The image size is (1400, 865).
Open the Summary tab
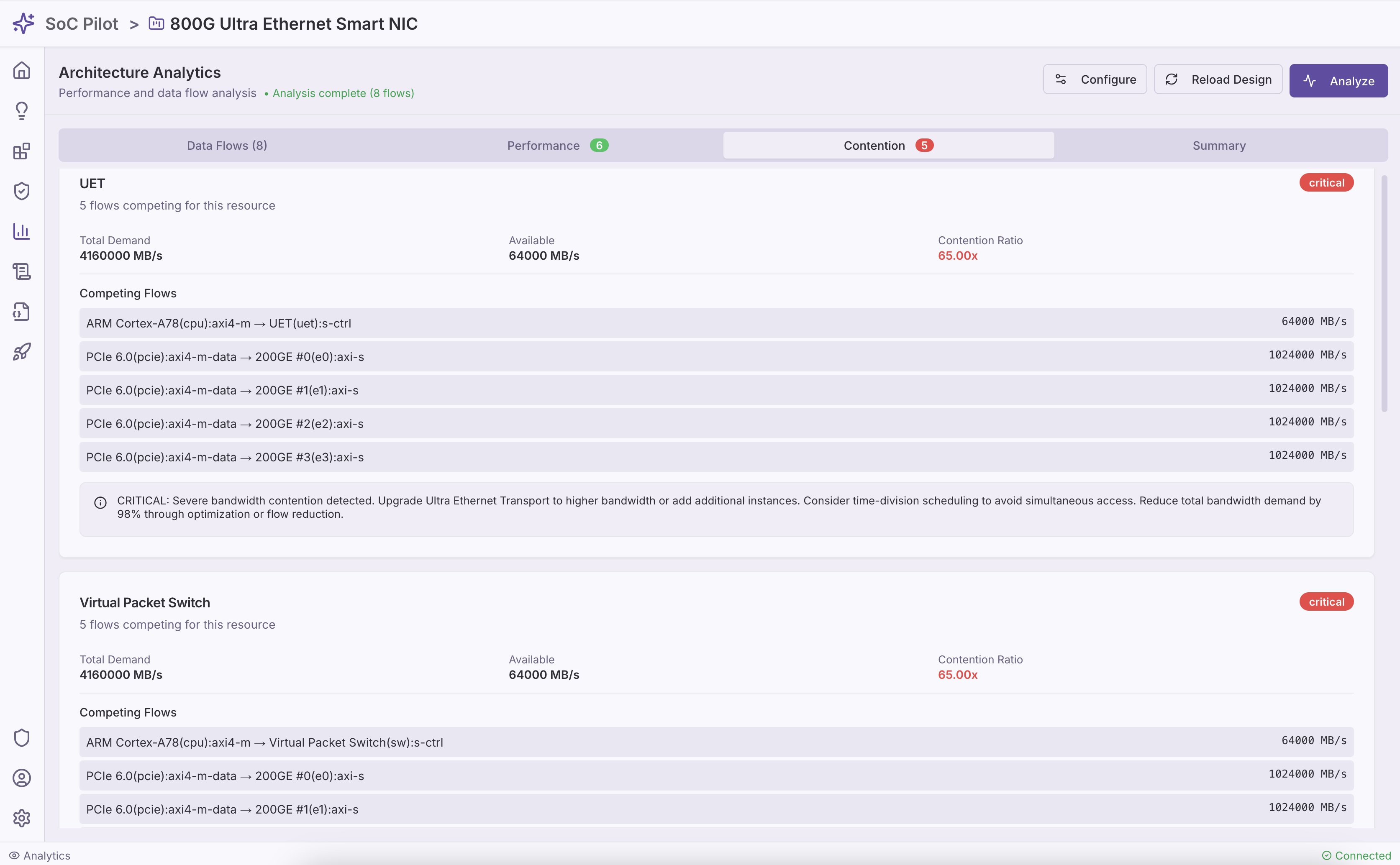1218,145
